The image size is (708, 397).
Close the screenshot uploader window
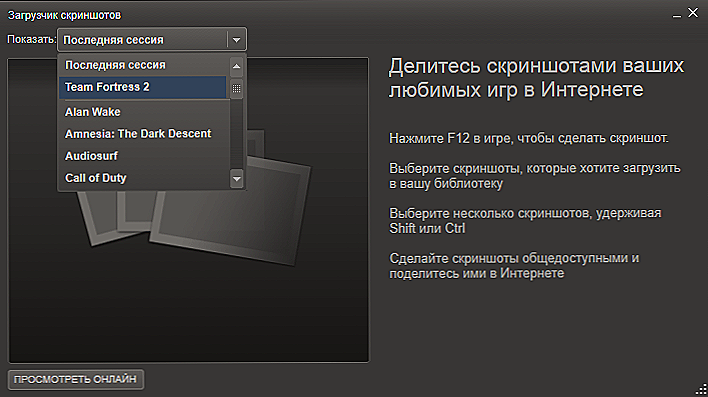693,13
